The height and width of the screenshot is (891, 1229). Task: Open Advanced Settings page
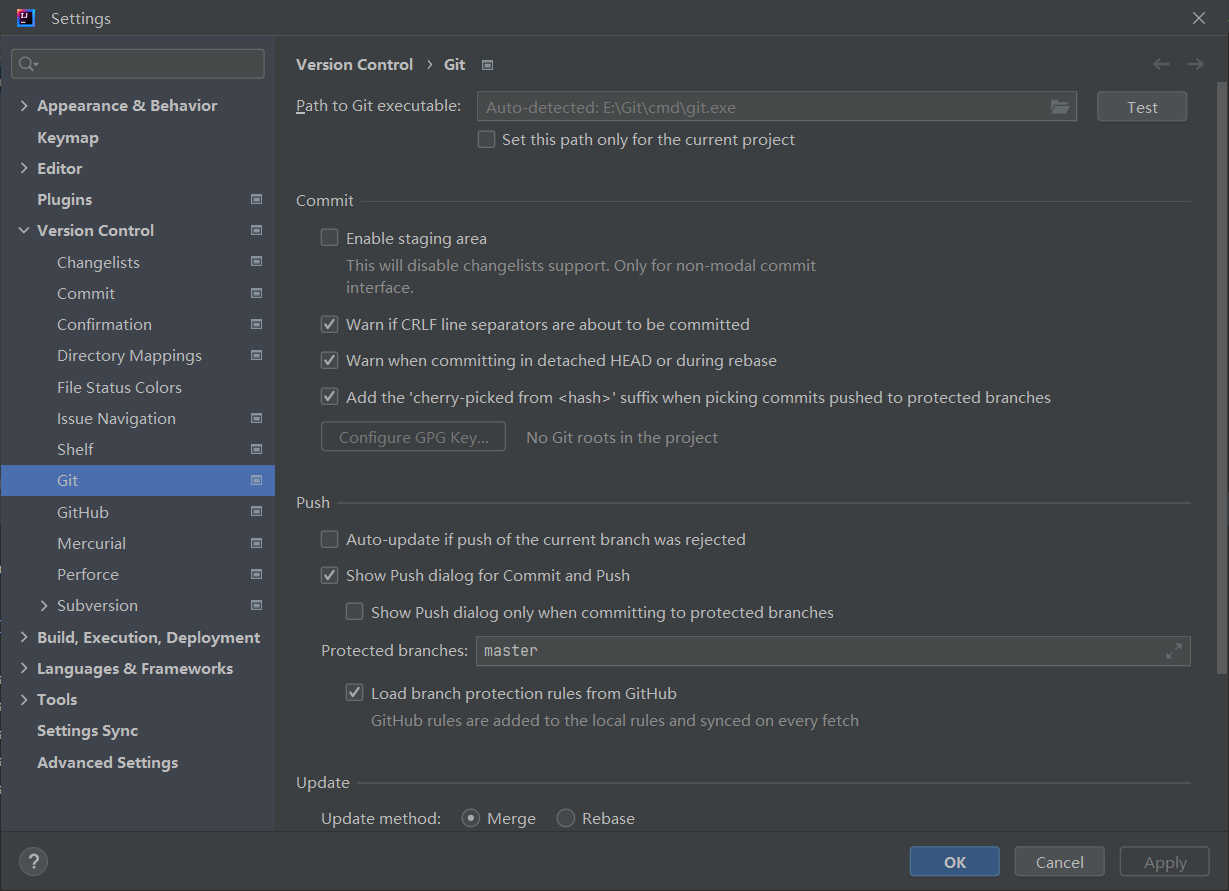[108, 762]
